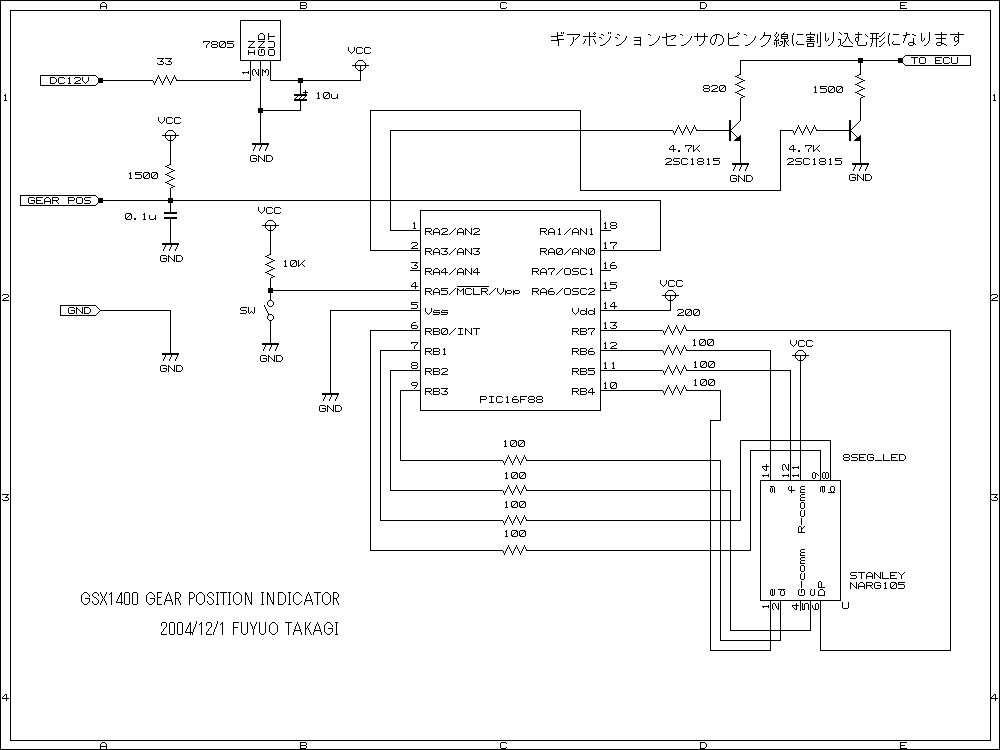Select the Japanese note text at top
The width and height of the screenshot is (1000, 750).
click(757, 39)
